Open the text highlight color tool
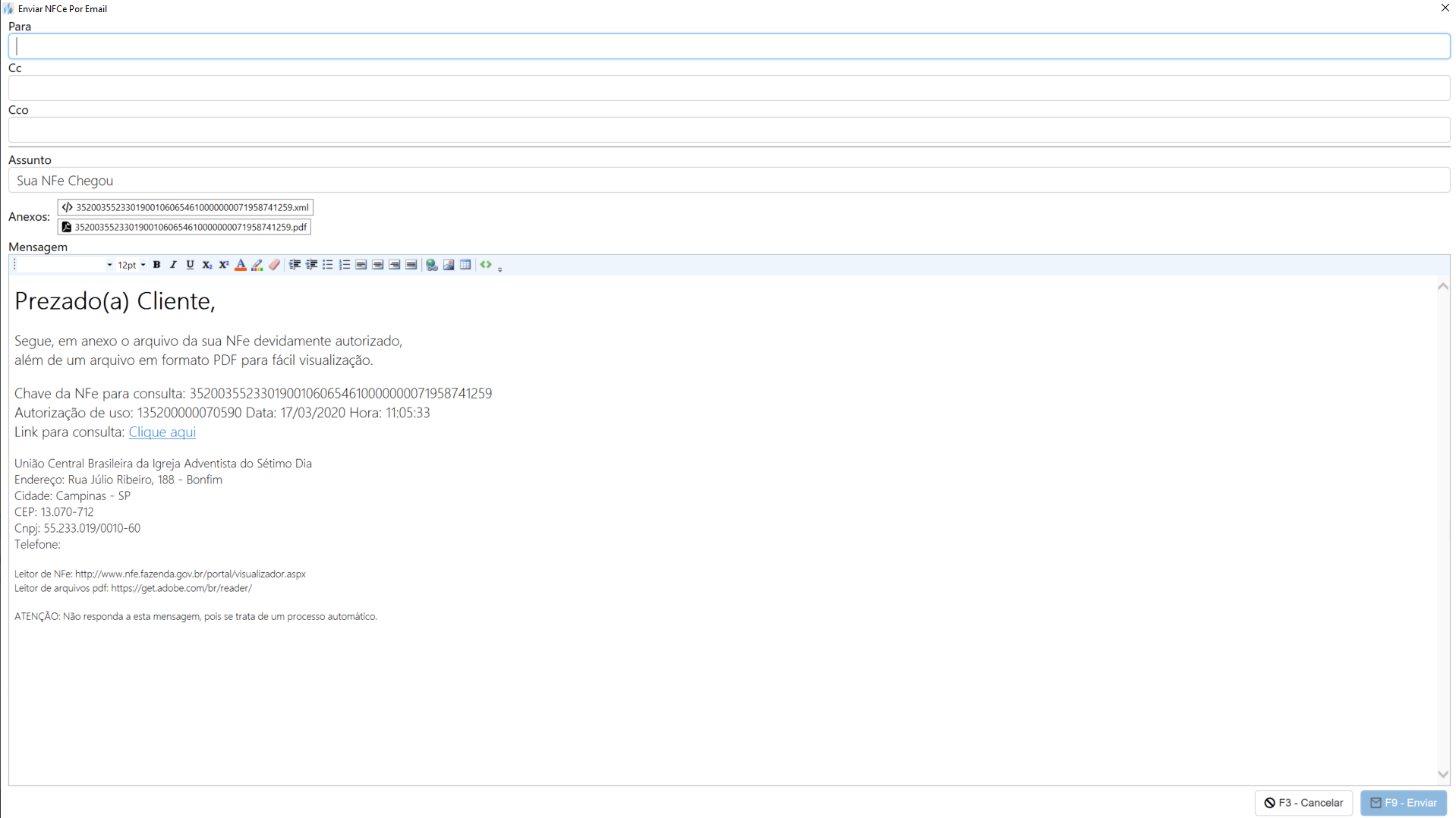Image resolution: width=1456 pixels, height=818 pixels. pyautogui.click(x=257, y=265)
